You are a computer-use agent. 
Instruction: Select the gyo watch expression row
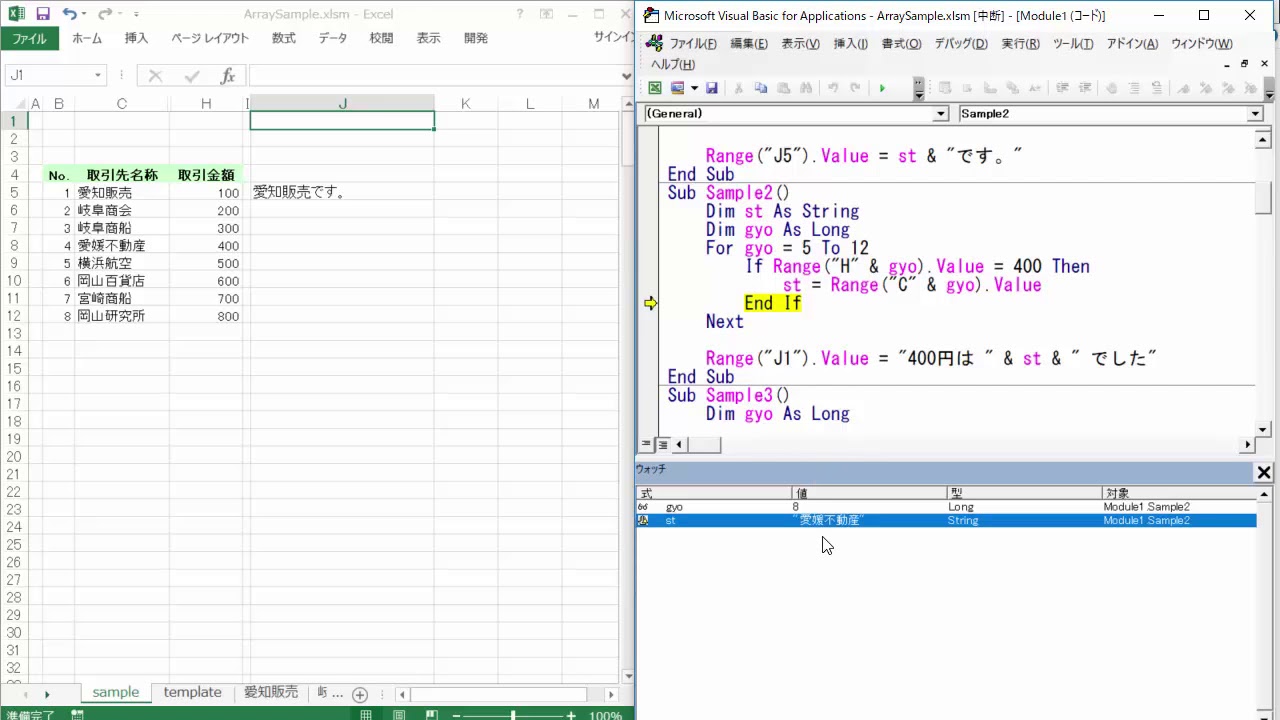[674, 507]
